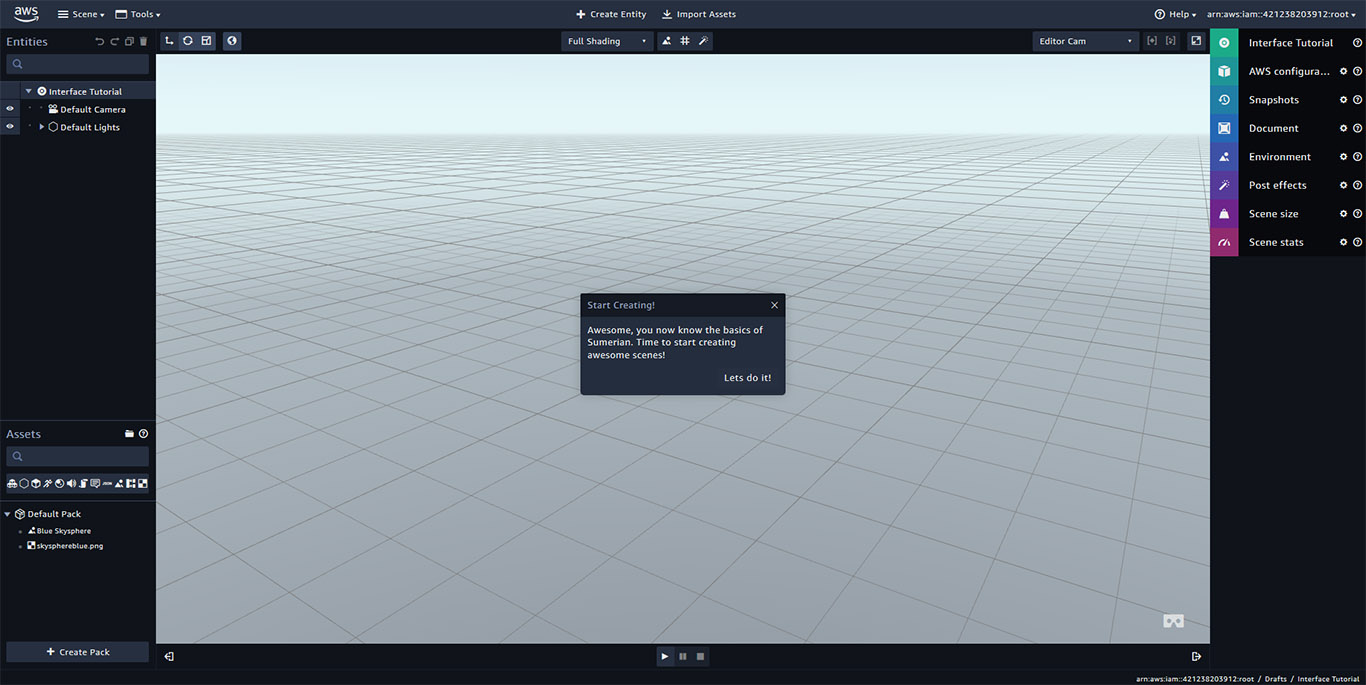
Task: Filter assets by sound speaker icon
Action: (71, 484)
